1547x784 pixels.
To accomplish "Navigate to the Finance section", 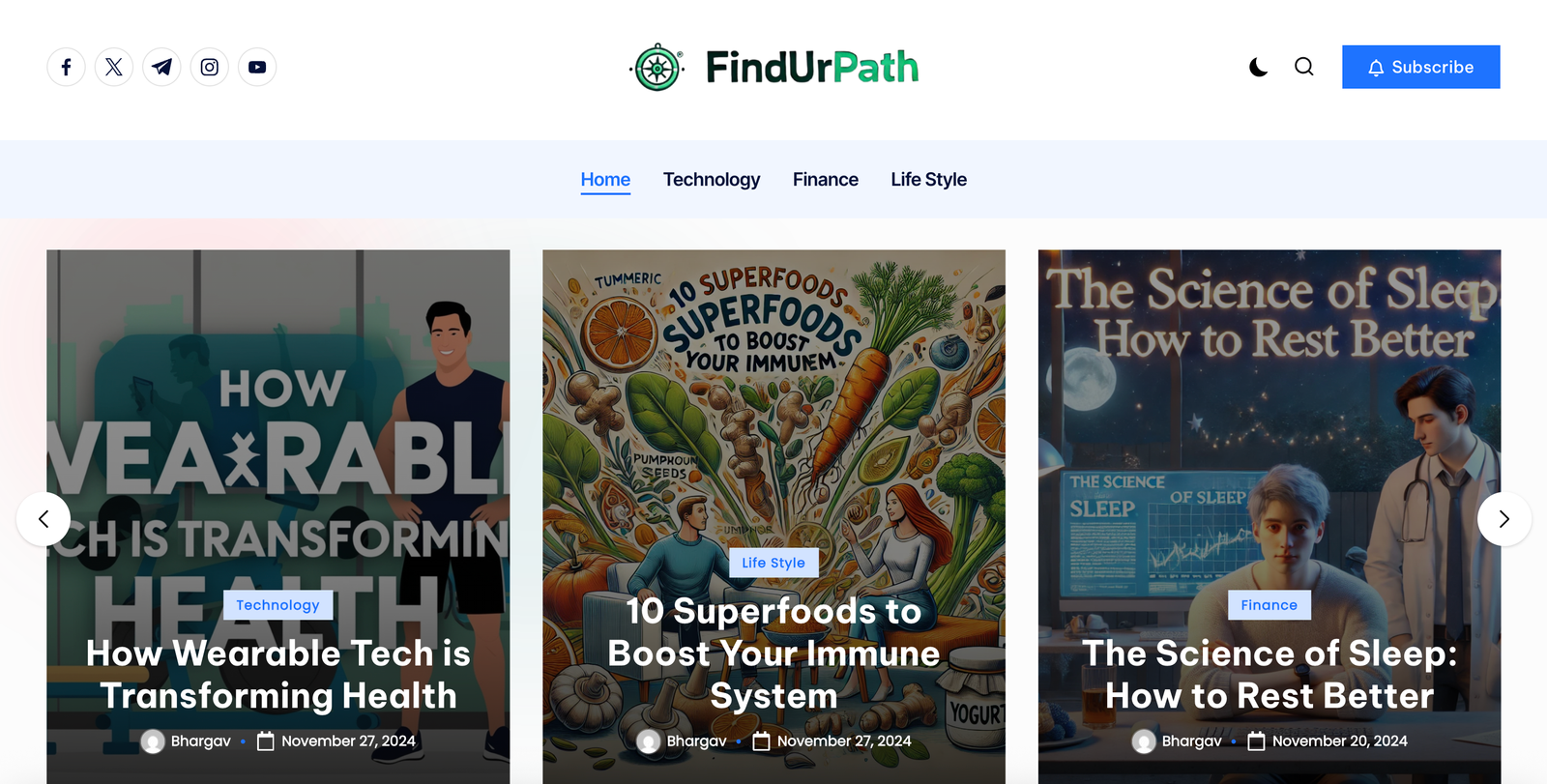I will coord(825,180).
